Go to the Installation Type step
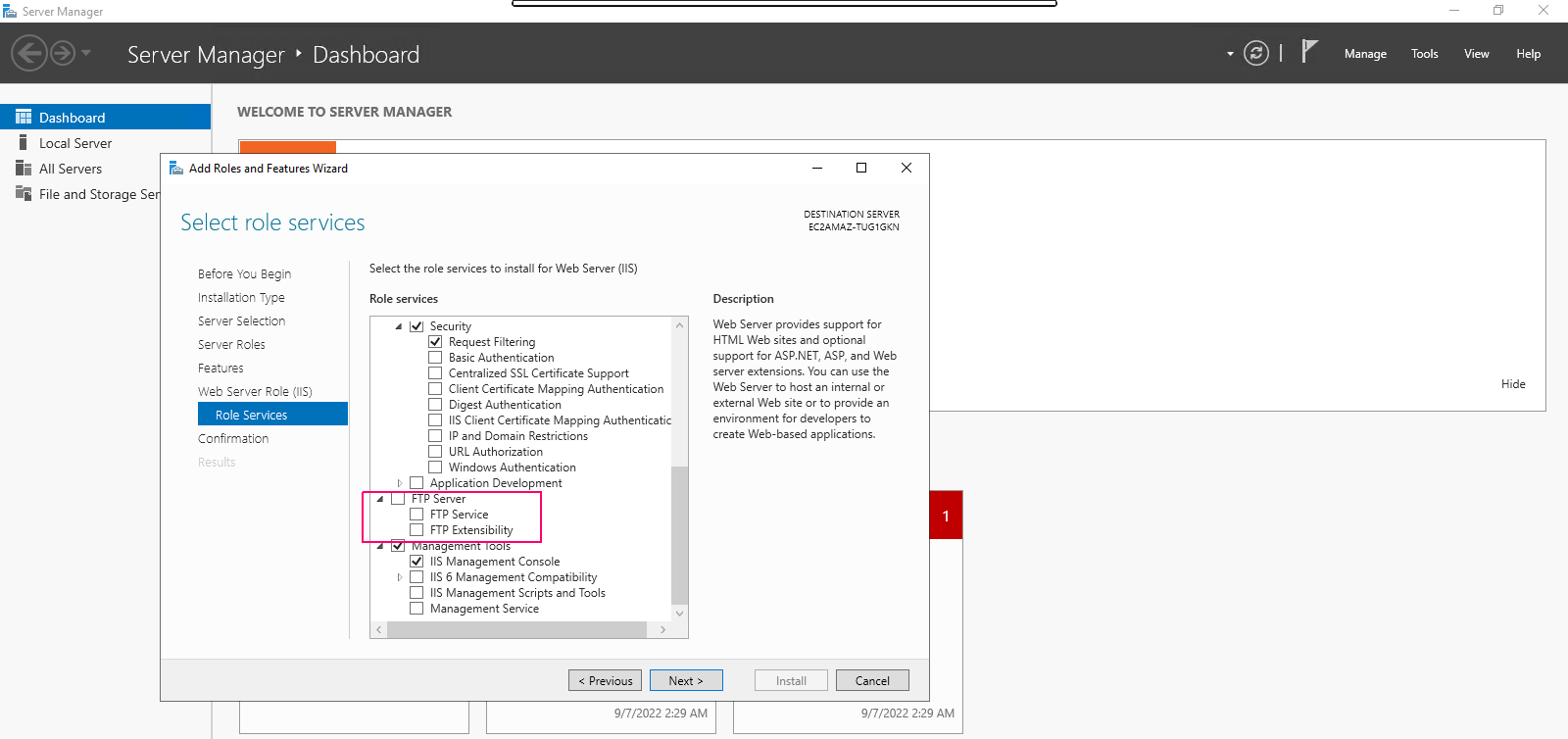This screenshot has width=1568, height=739. click(x=241, y=298)
